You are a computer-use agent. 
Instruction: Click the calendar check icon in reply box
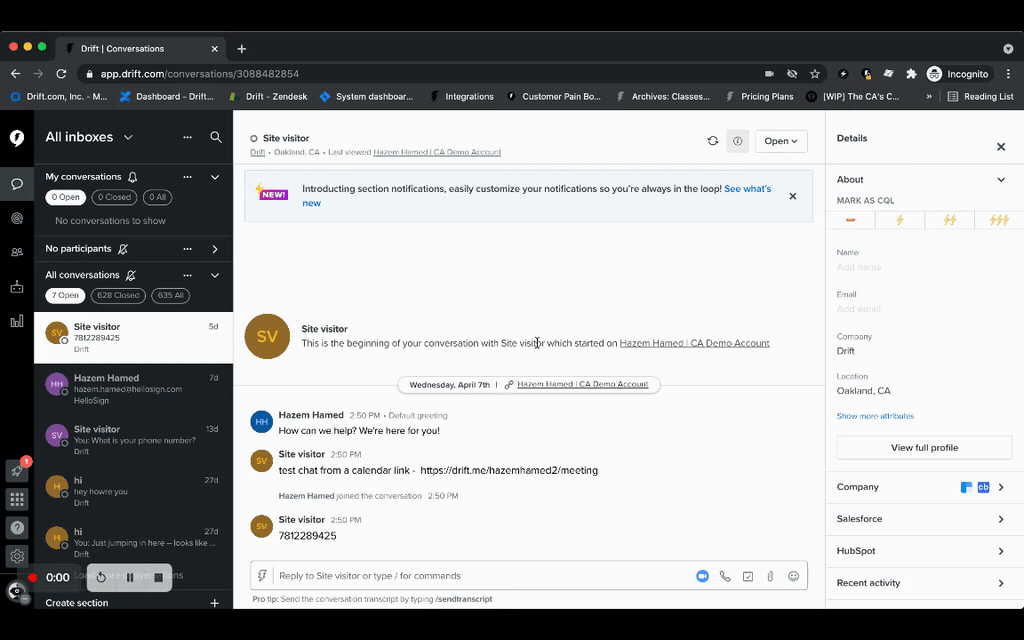pos(748,576)
